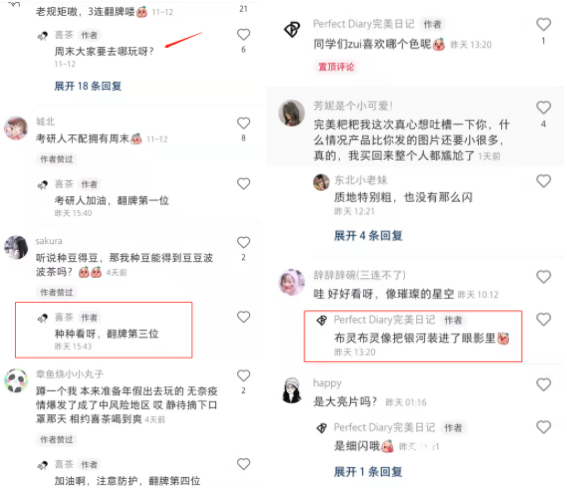Open Perfect Diary logo avatar on pinned comment
This screenshot has width=567, height=498.
pyautogui.click(x=292, y=29)
